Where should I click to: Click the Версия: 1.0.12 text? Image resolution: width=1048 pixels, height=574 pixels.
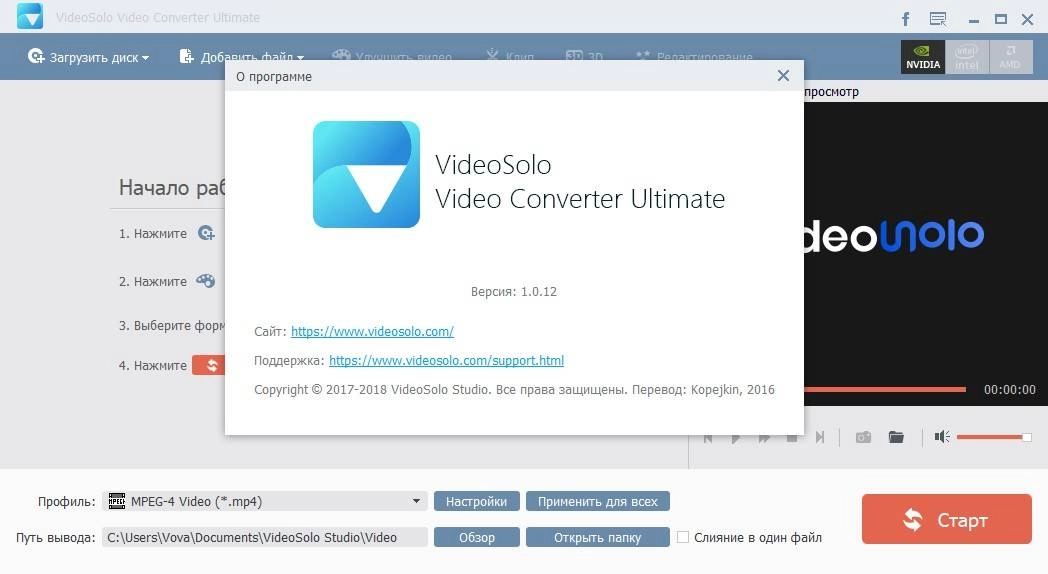tap(513, 291)
